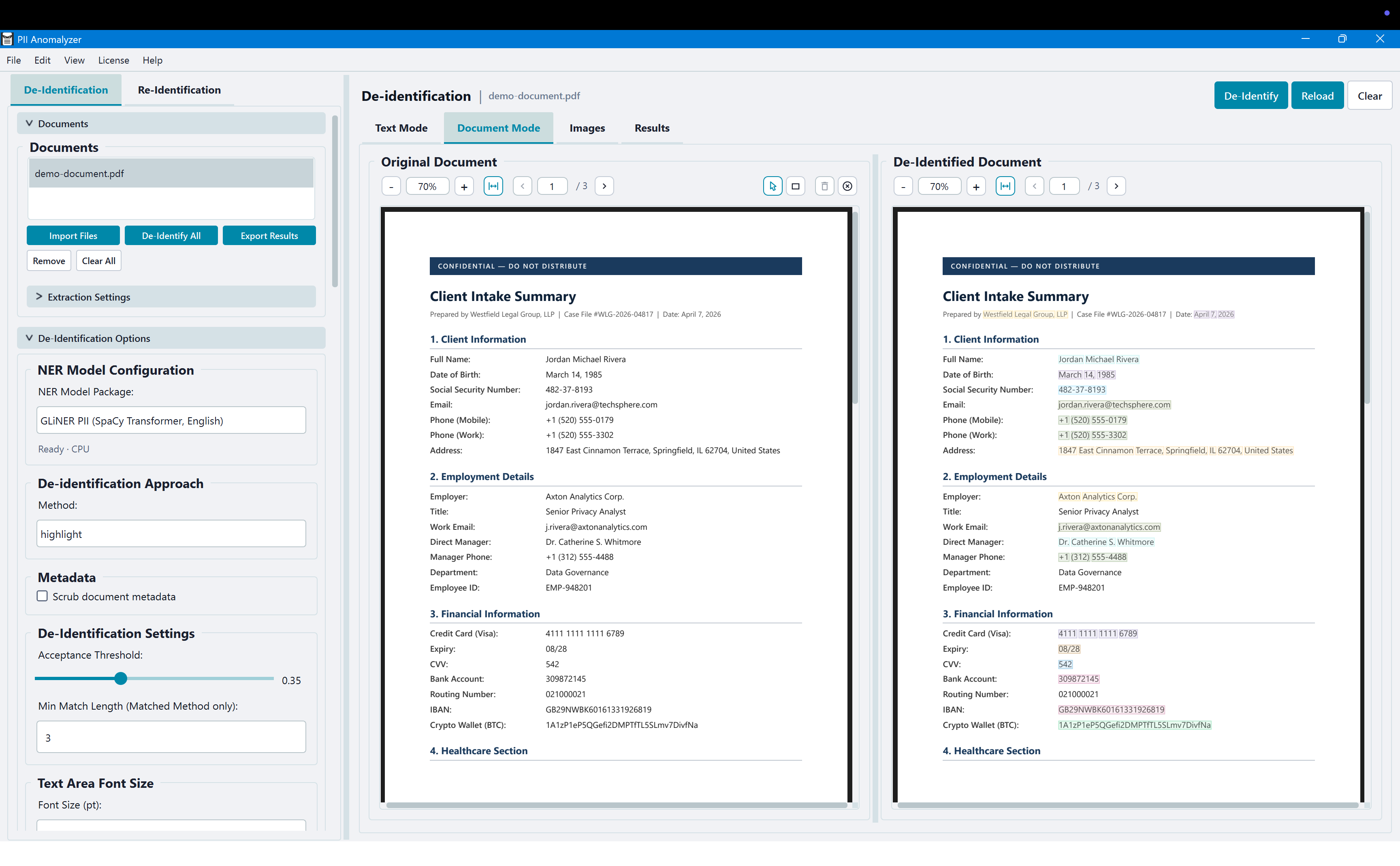Zoom in on the de-identified document
Screen dimensions: 1400x866
coord(976,186)
